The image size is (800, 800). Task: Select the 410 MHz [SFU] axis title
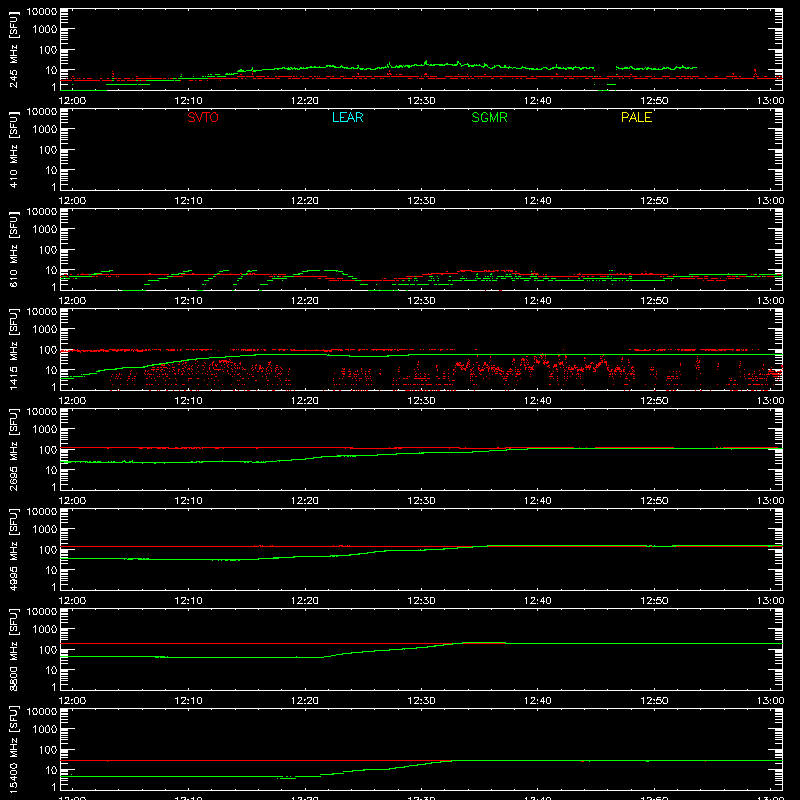click(x=14, y=149)
